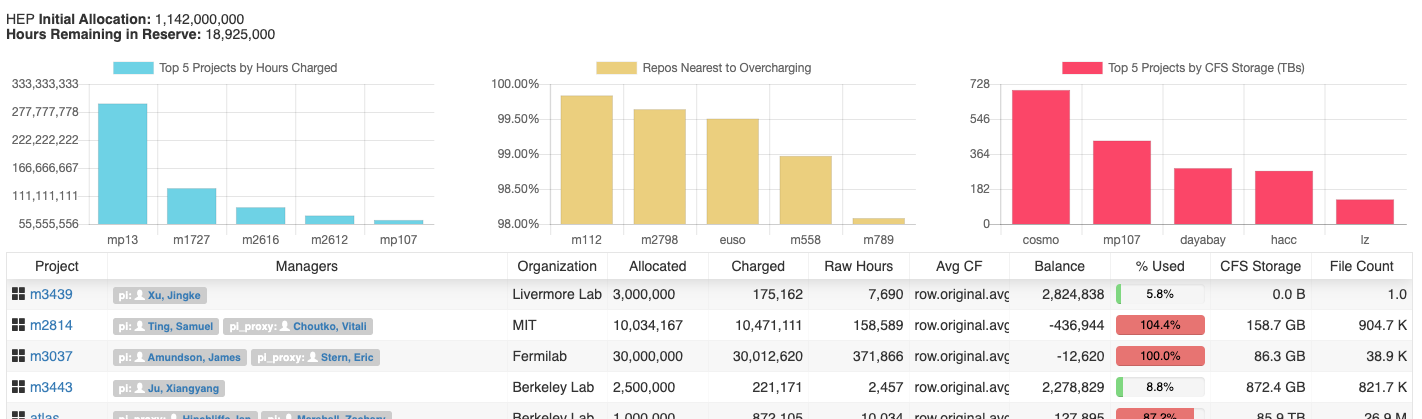Sort the table by the Project column

point(57,266)
